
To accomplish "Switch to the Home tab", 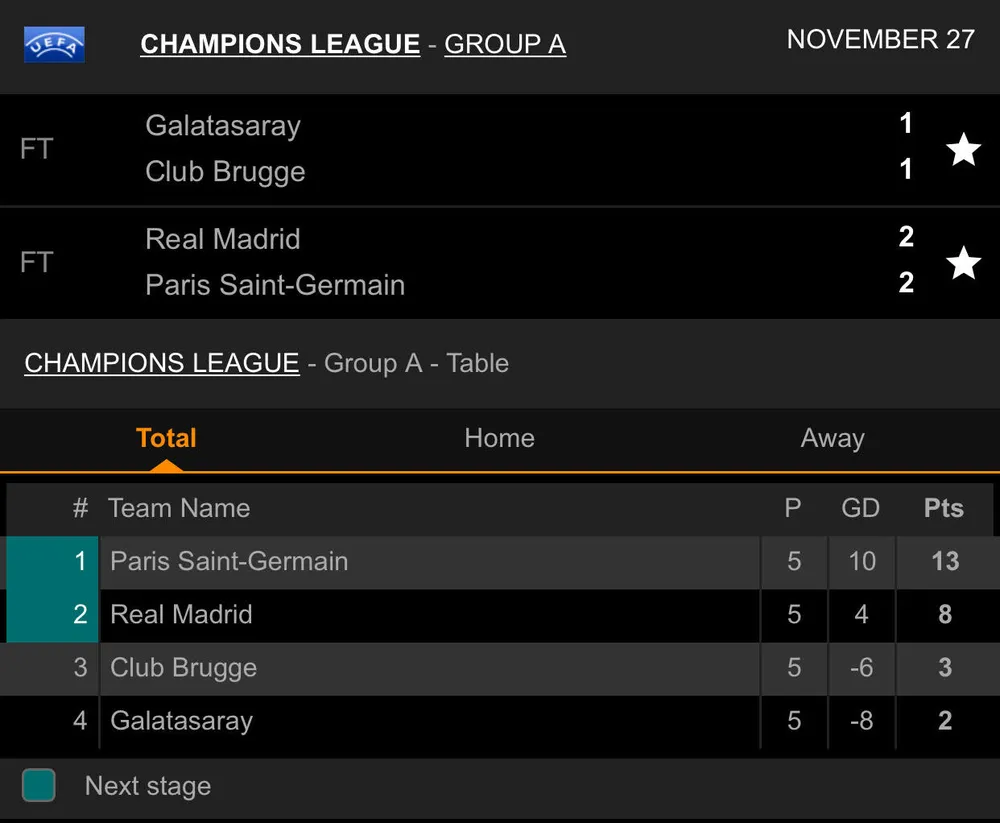I will [x=499, y=438].
